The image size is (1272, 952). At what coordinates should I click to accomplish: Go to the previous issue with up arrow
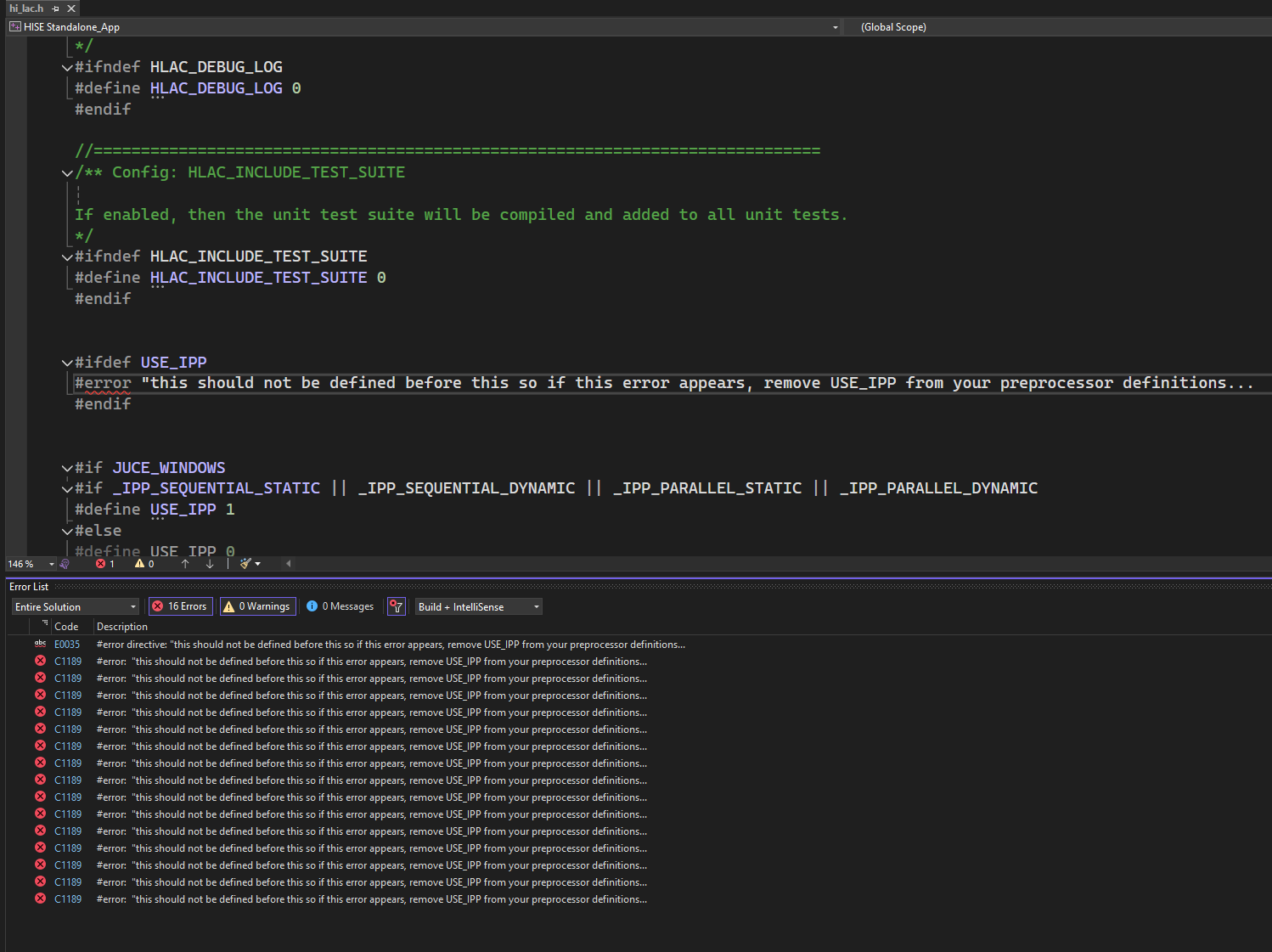click(x=185, y=564)
